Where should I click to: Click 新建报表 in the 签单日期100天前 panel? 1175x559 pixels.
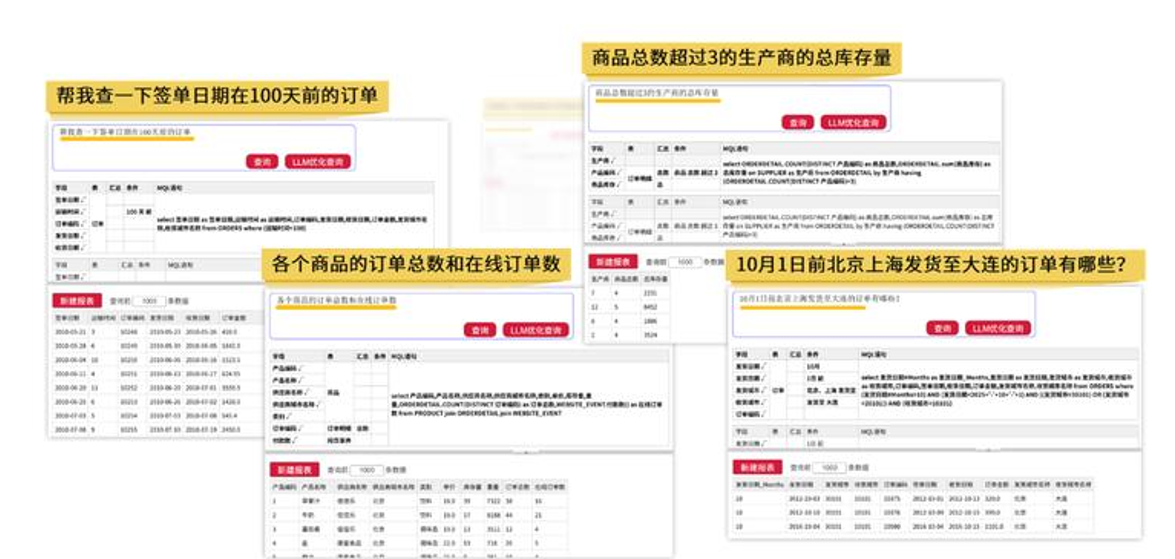pos(77,300)
